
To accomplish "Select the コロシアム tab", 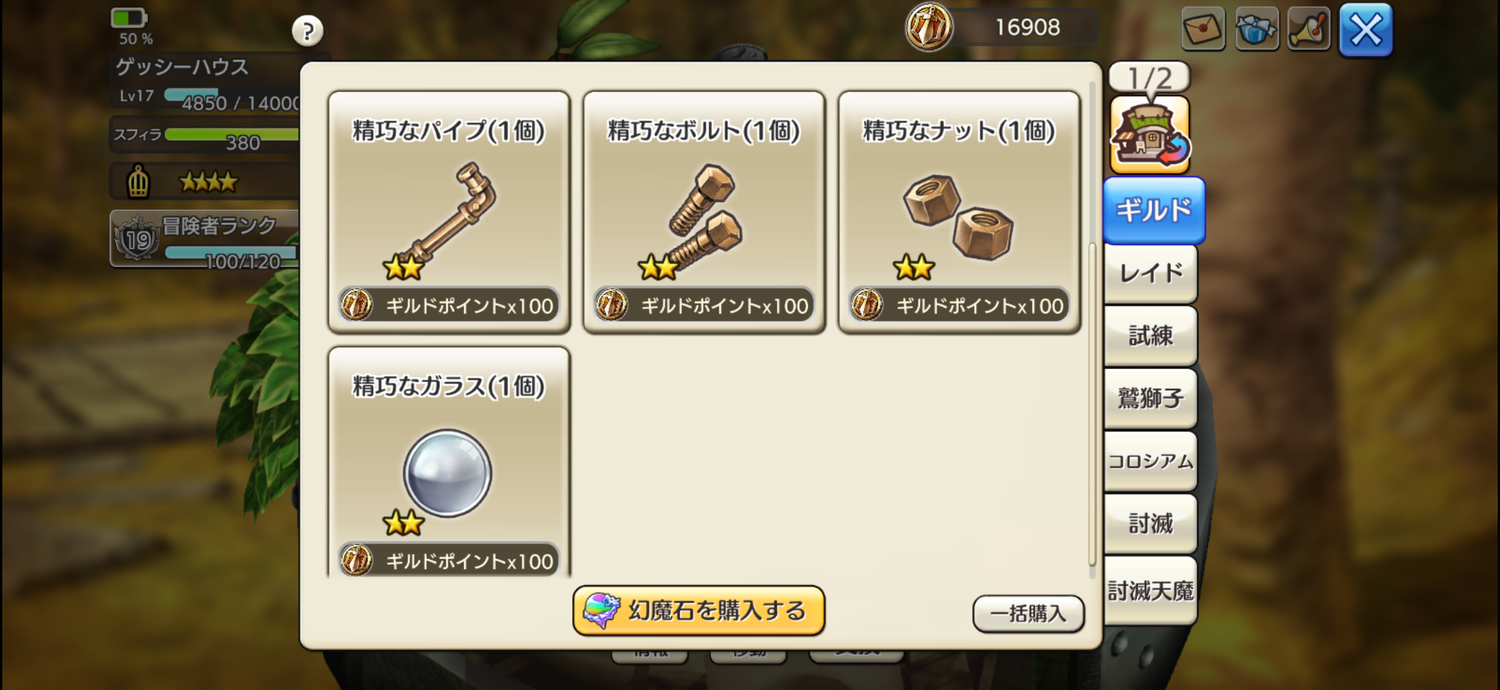I will click(1150, 461).
